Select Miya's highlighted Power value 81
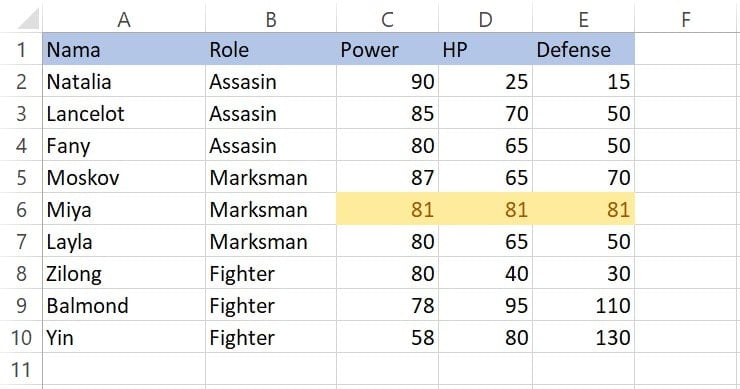 click(x=387, y=209)
